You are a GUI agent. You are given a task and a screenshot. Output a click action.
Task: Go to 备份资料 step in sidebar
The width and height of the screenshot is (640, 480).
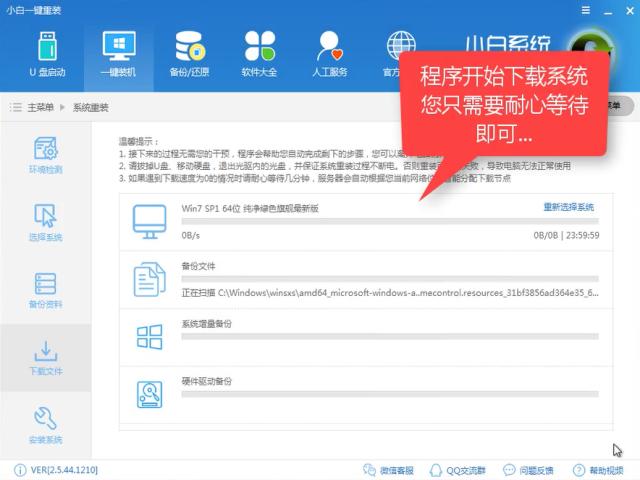[x=45, y=290]
